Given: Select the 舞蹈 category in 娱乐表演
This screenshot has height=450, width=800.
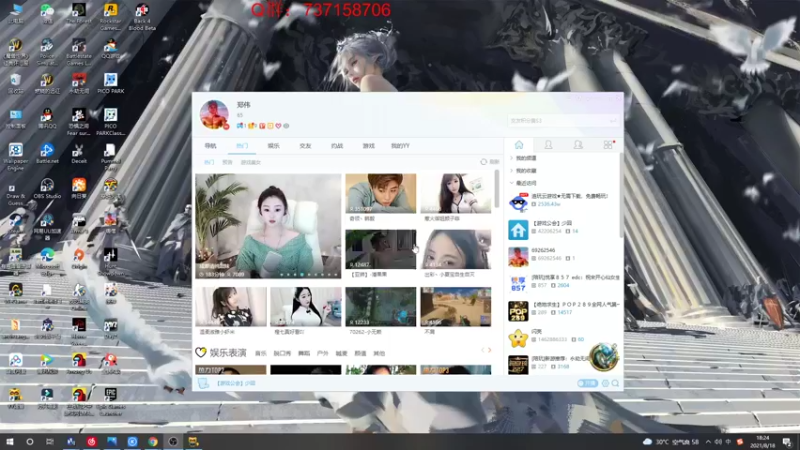Looking at the screenshot, I should [304, 353].
